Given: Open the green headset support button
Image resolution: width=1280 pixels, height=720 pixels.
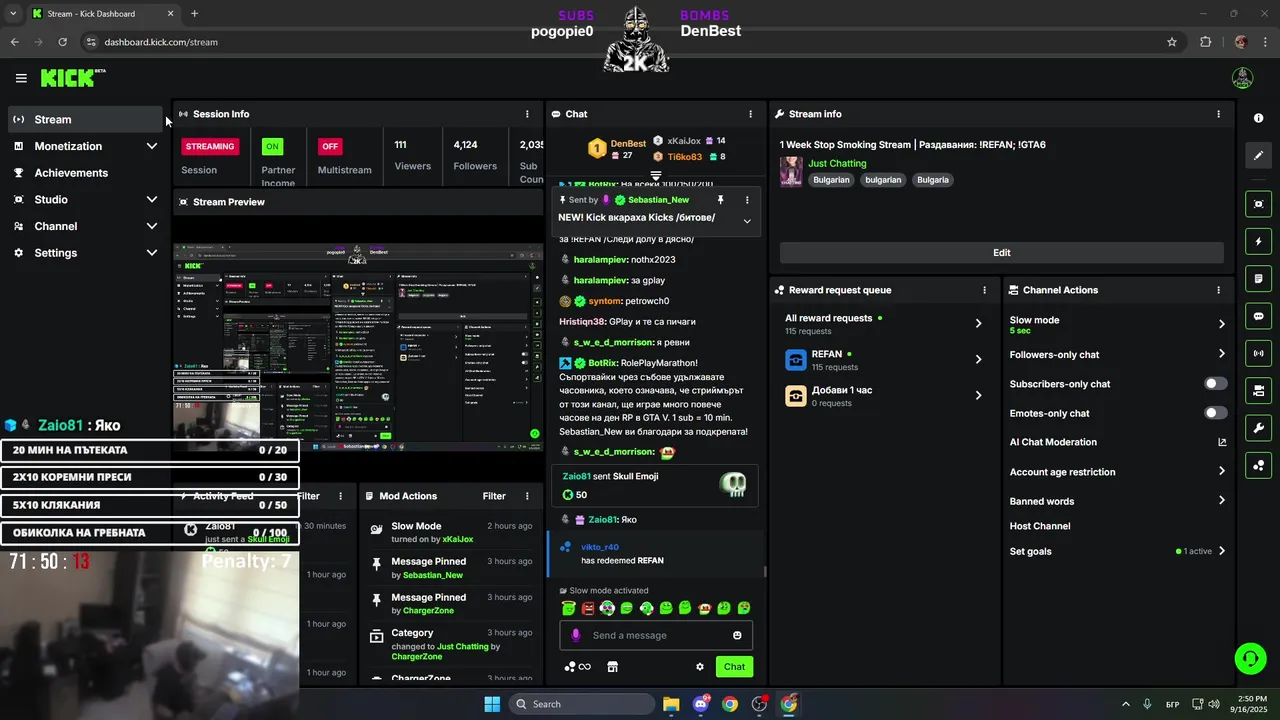Looking at the screenshot, I should click(1250, 658).
